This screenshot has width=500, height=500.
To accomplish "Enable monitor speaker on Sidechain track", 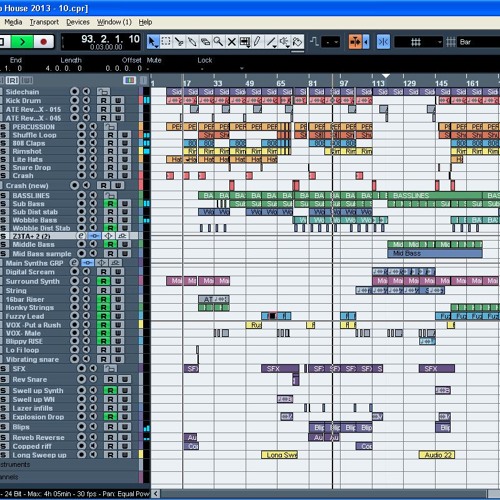I will 86,91.
